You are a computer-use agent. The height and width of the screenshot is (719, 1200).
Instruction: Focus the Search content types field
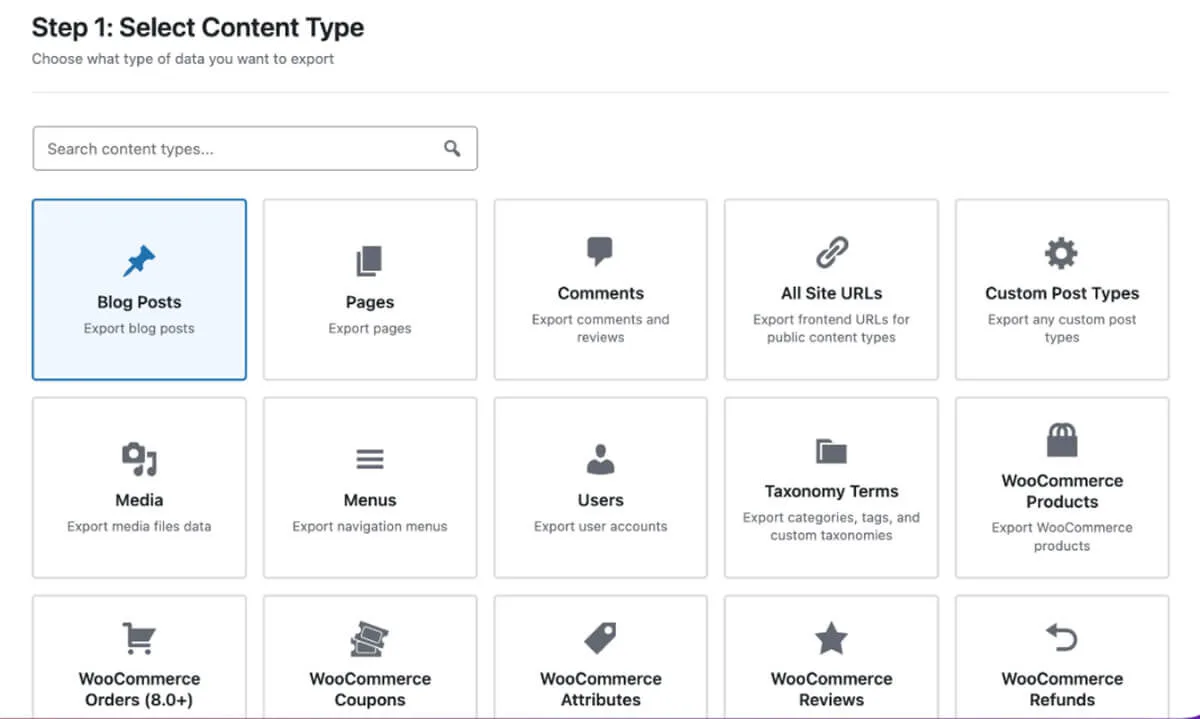tap(255, 148)
